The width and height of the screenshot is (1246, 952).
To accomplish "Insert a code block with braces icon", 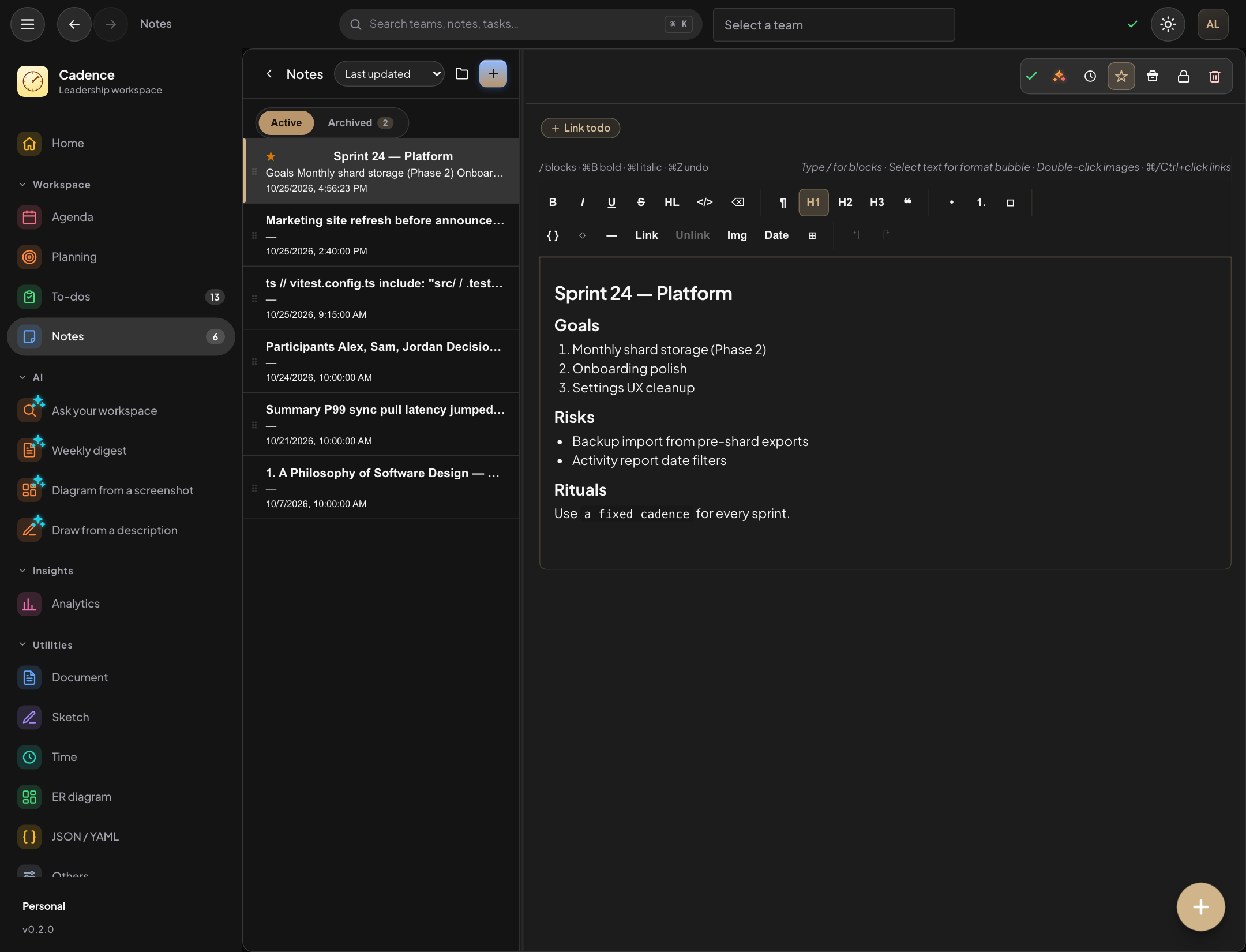I will (553, 235).
